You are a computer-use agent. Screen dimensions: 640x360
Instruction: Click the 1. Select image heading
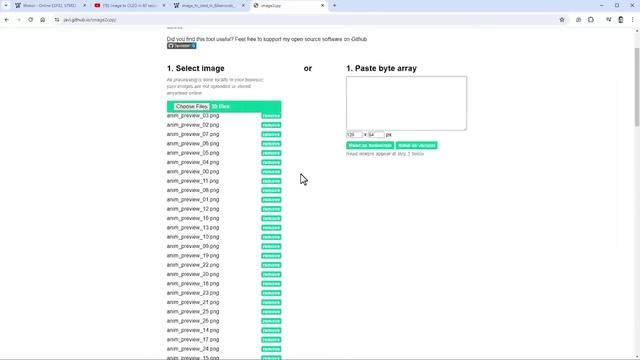pyautogui.click(x=196, y=69)
